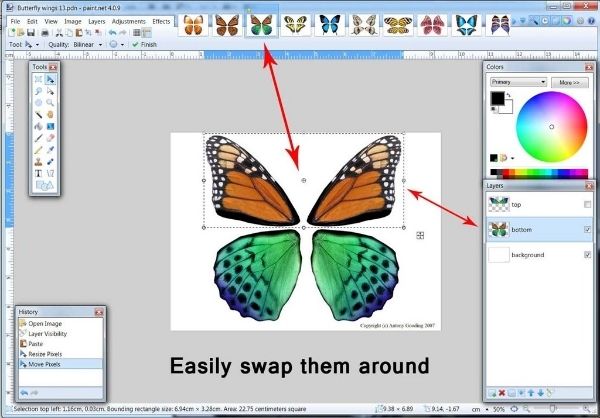Open the palette options dropdown arrow

pyautogui.click(x=512, y=158)
